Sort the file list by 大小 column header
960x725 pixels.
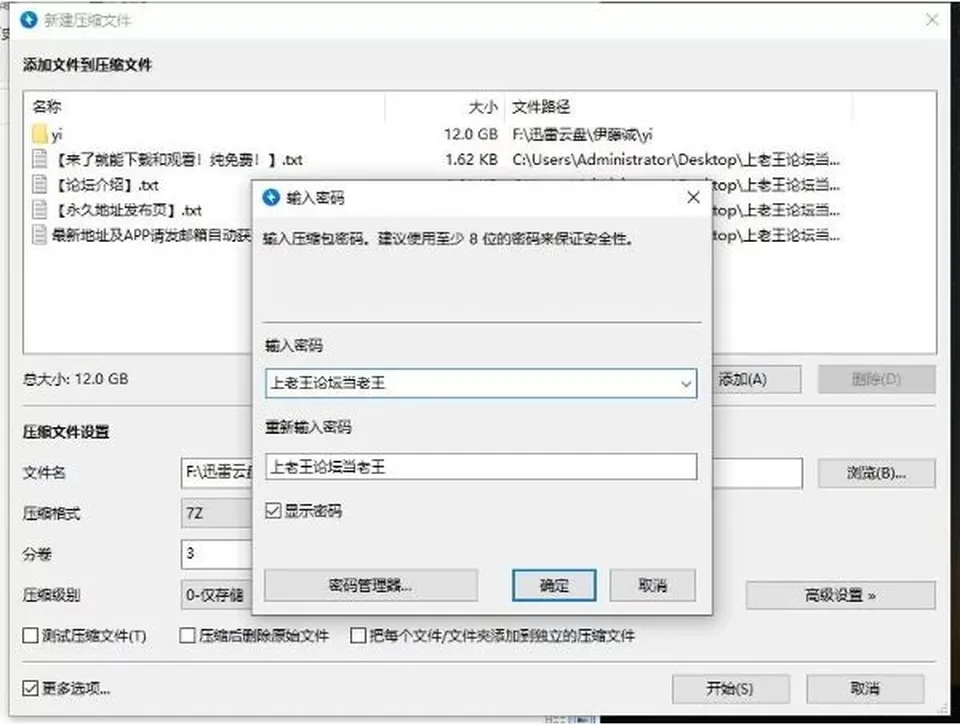(x=482, y=107)
